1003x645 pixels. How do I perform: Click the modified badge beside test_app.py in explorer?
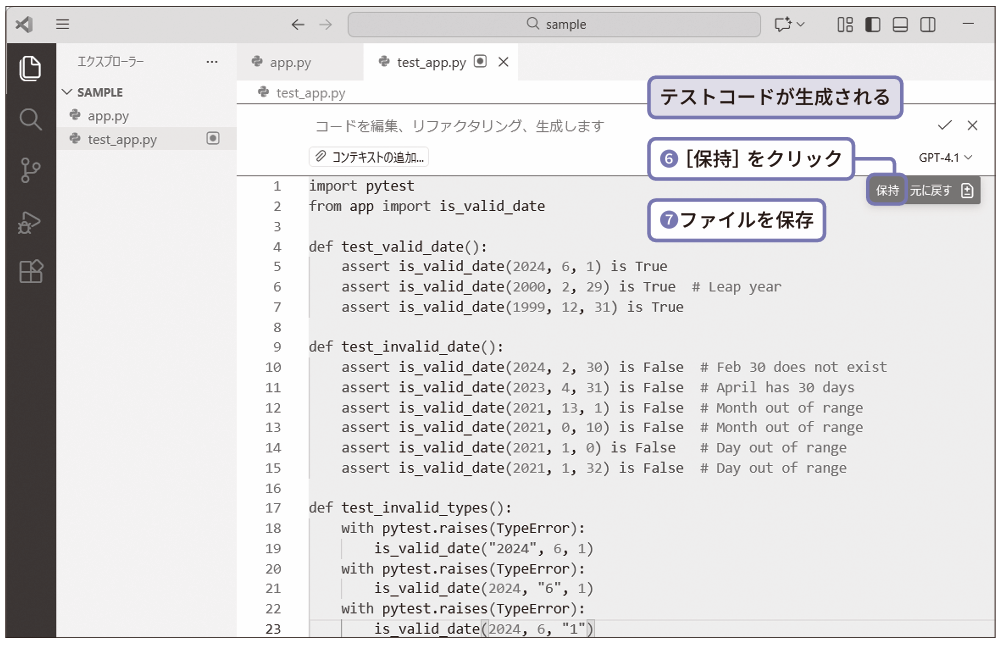pyautogui.click(x=213, y=138)
